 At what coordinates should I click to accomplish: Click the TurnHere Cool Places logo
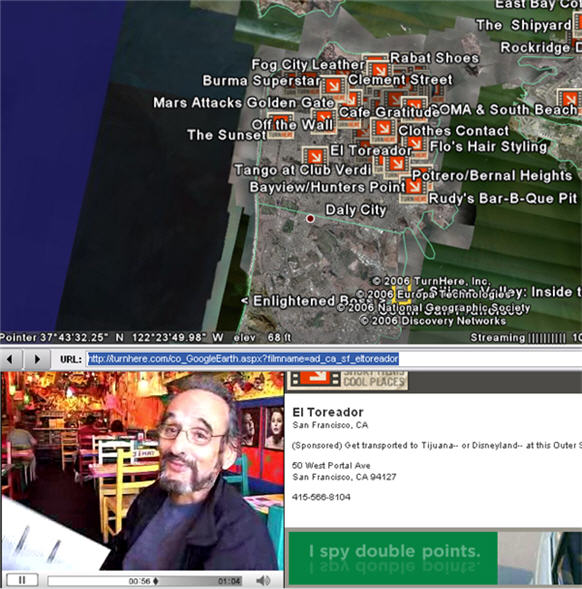tap(348, 380)
